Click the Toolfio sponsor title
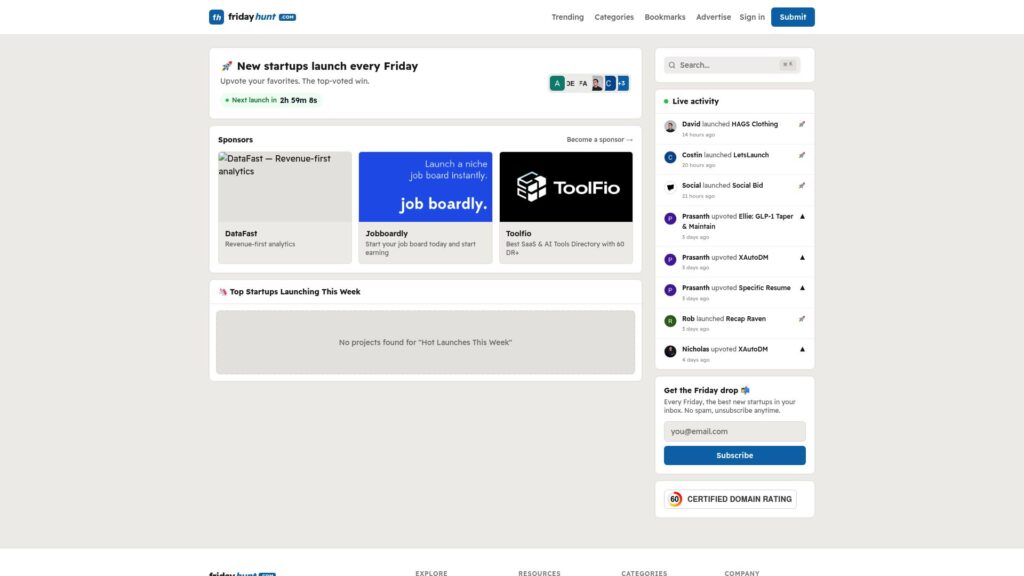Viewport: 1024px width, 576px height. tap(519, 233)
